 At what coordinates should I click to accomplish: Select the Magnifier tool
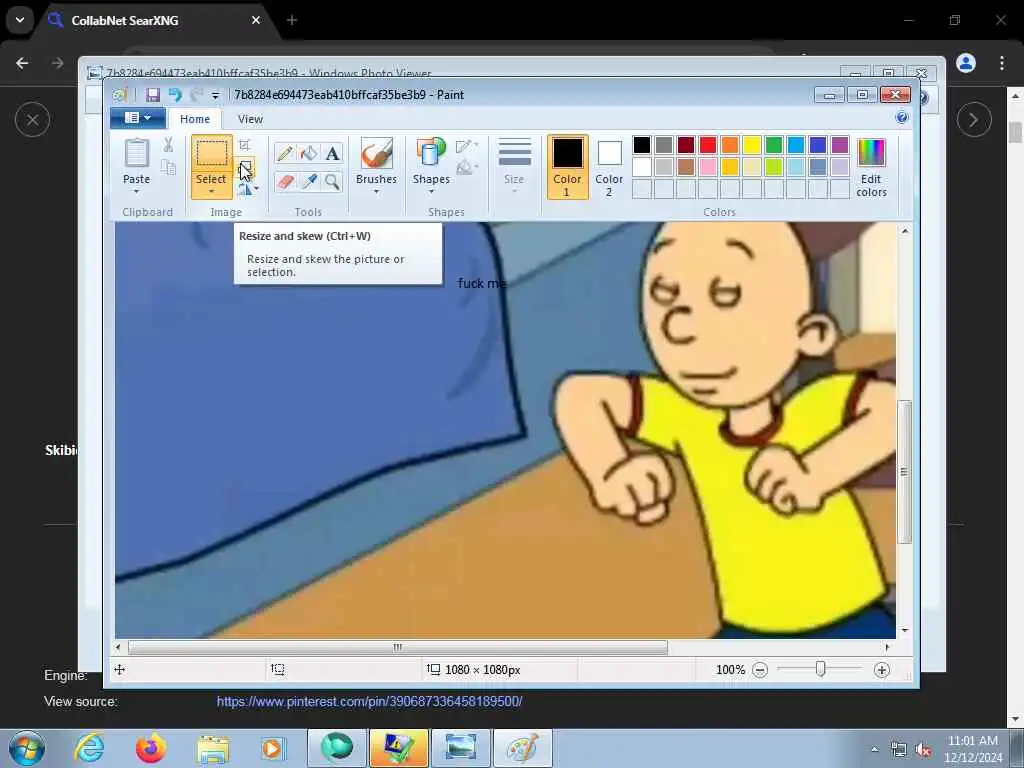pos(332,181)
